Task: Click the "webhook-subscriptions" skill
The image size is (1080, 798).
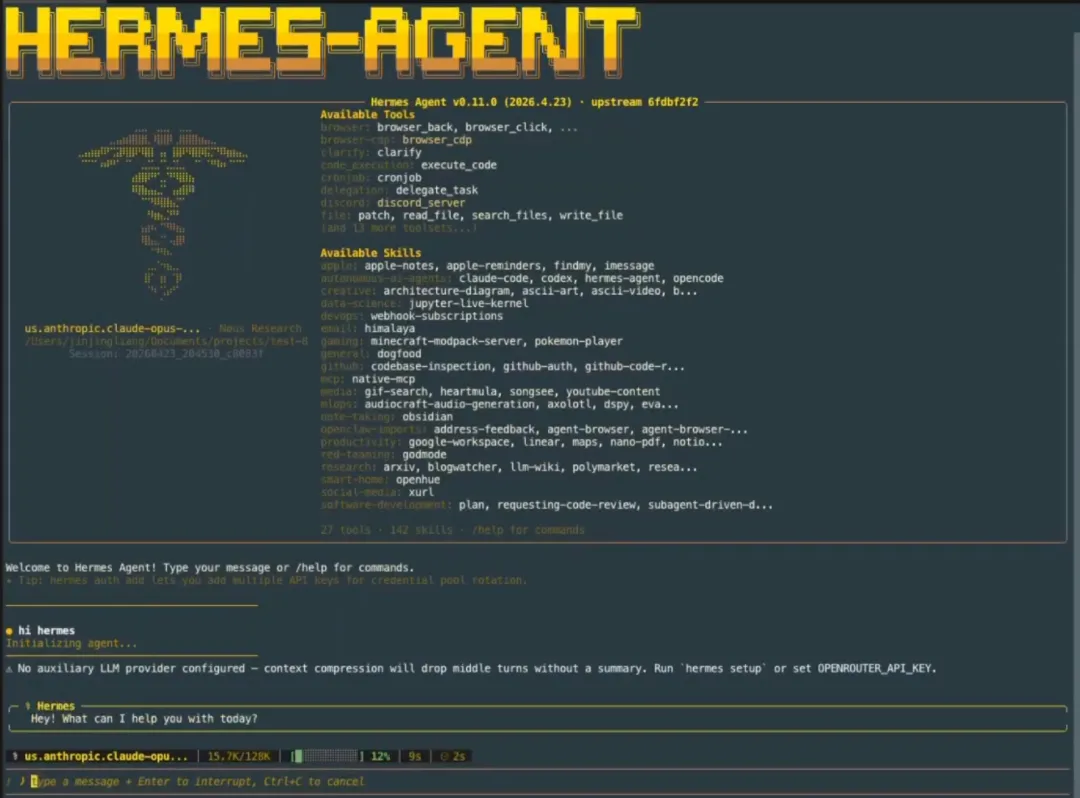Action: (x=437, y=316)
